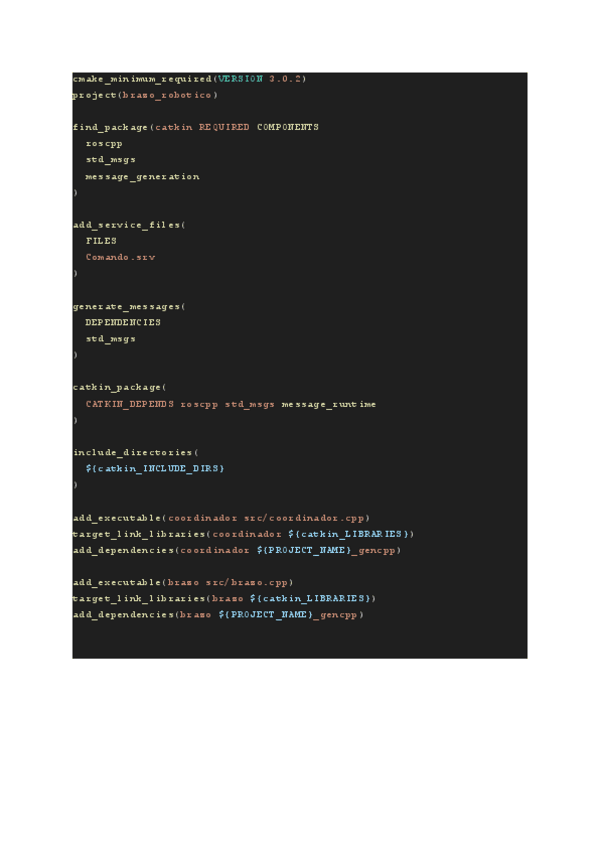Click the ${catkin_INCLUDE_DIRS} variable

point(155,468)
